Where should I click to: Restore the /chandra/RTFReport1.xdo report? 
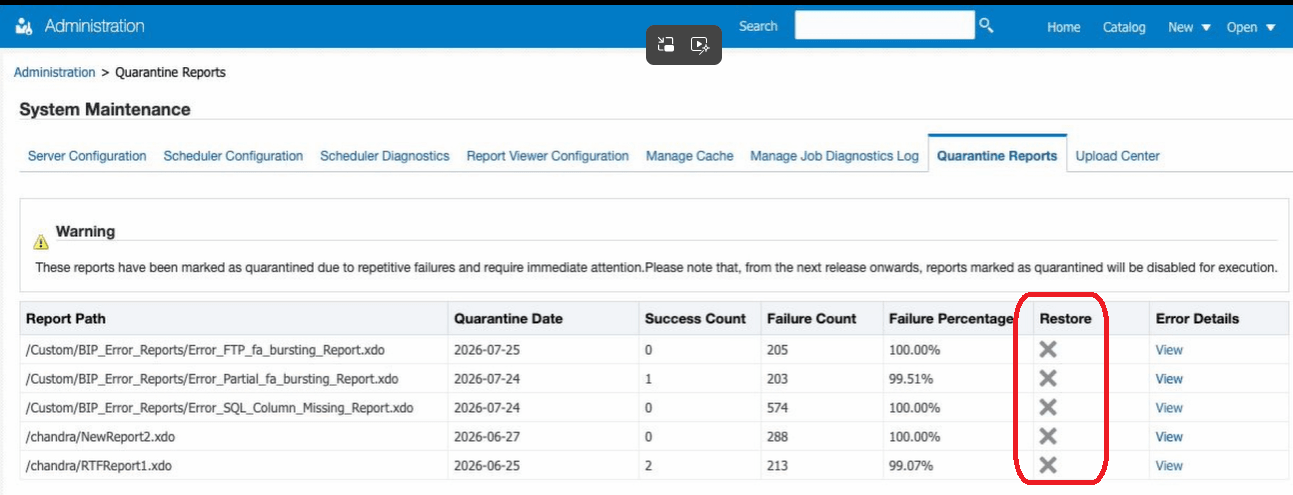tap(1048, 465)
